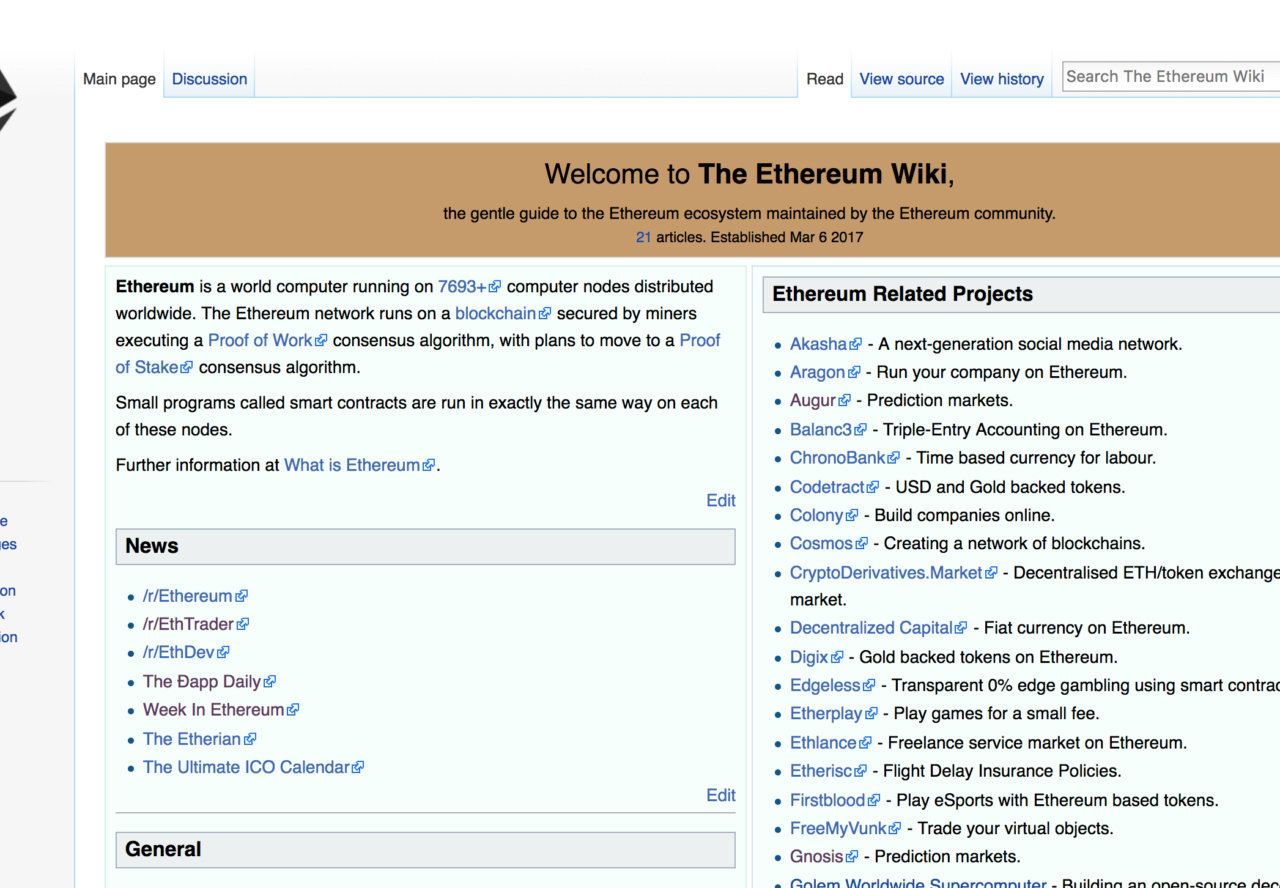
Task: Open the FreeMyVunk project link
Action: click(838, 828)
